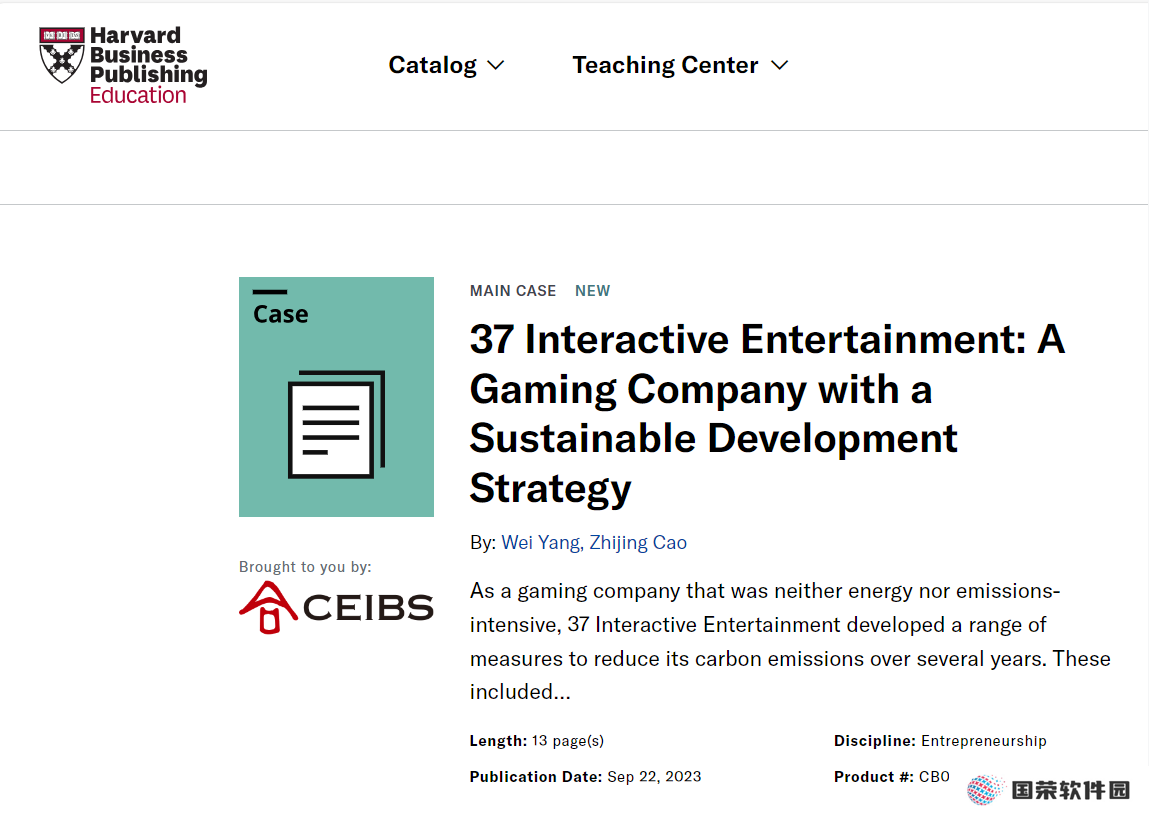Click the green Case cover thumbnail
The image size is (1149, 816).
coord(336,397)
